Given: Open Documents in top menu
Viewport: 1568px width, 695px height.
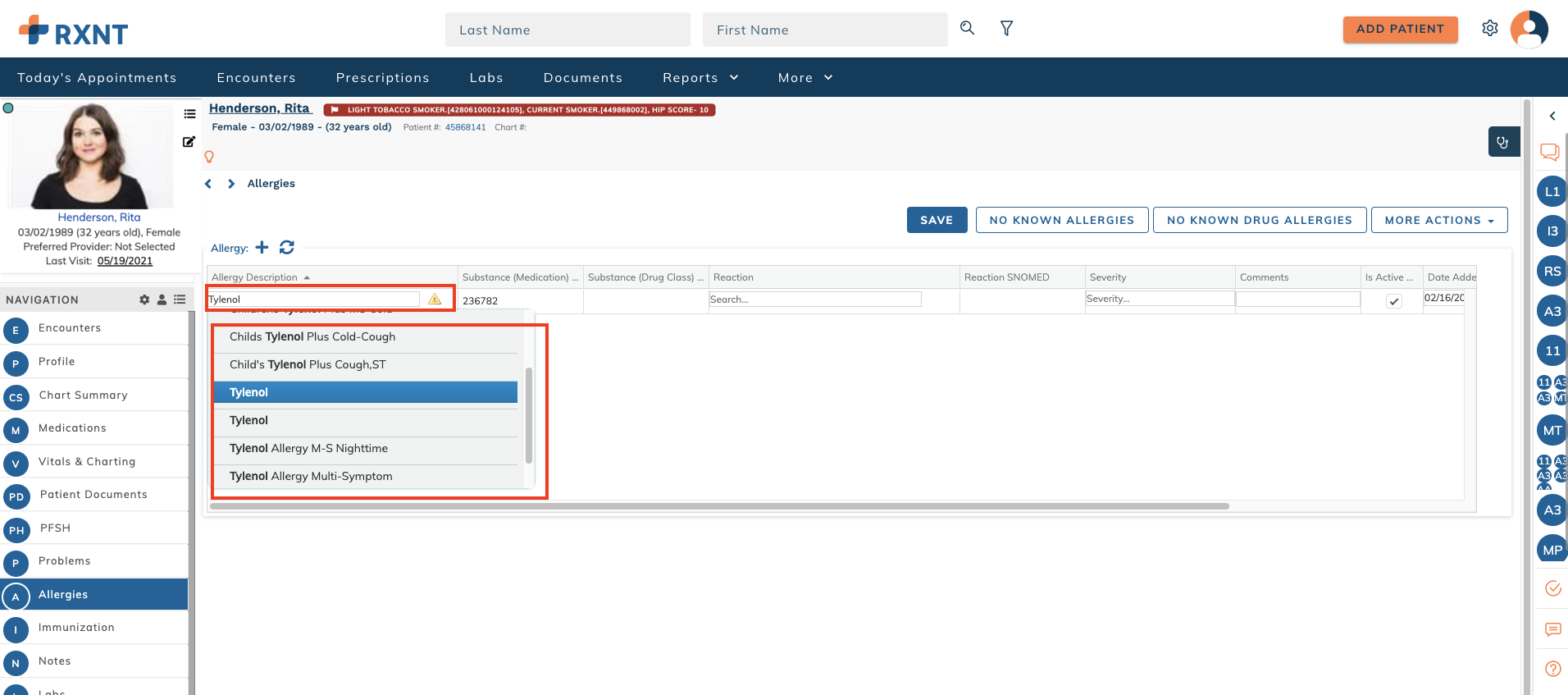Looking at the screenshot, I should 583,77.
